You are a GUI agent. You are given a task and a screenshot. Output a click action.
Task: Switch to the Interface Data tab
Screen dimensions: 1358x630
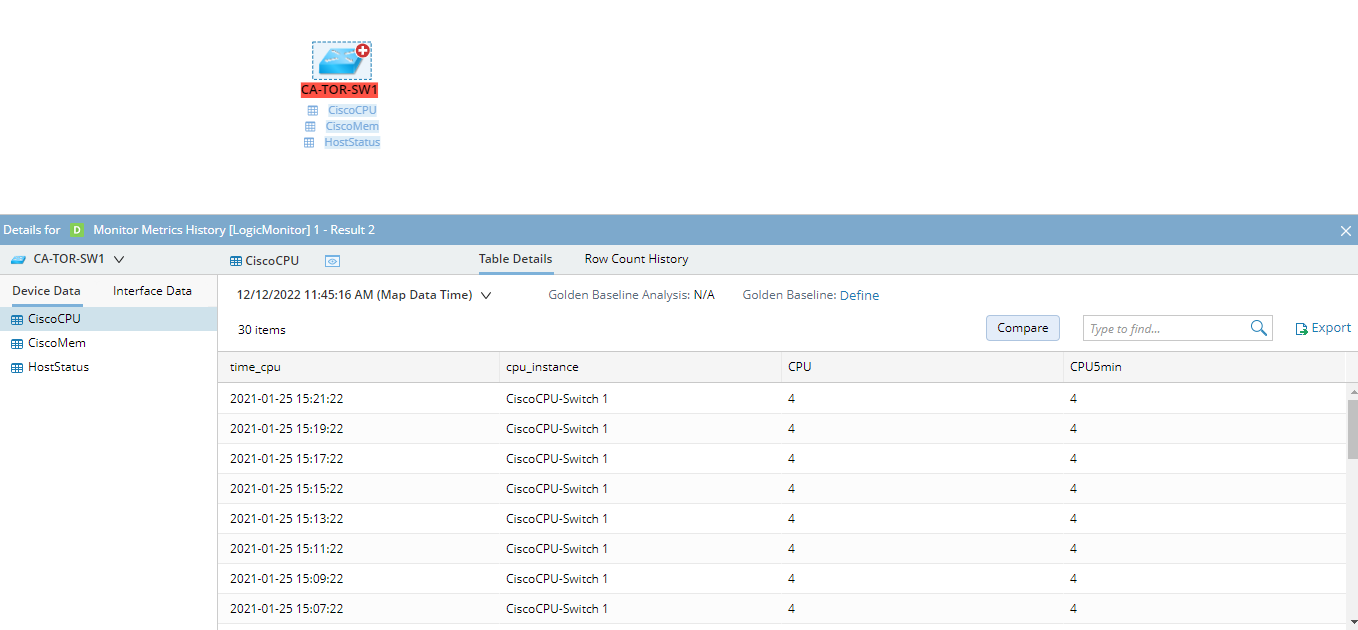(x=152, y=290)
